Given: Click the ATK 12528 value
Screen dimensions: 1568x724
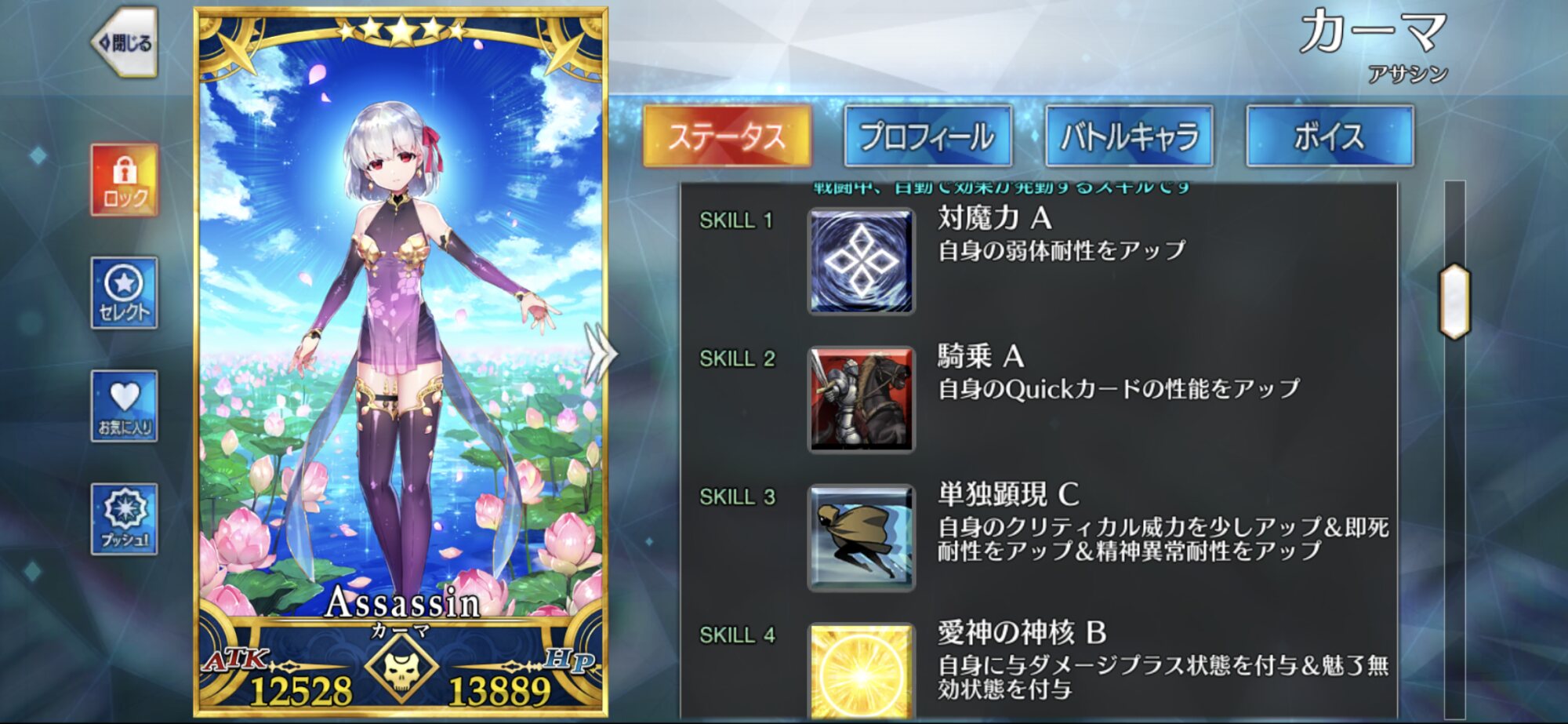Looking at the screenshot, I should pyautogui.click(x=301, y=690).
